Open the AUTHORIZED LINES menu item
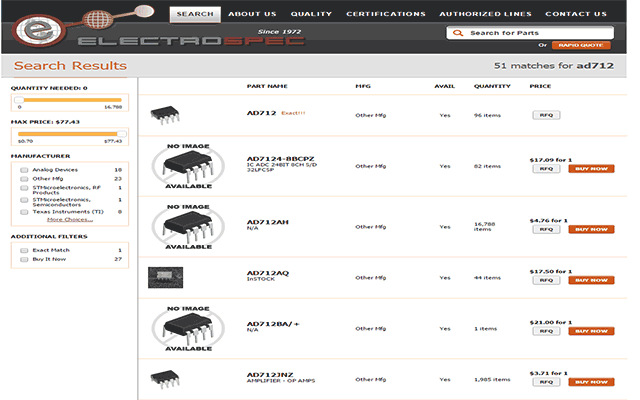This screenshot has width=640, height=400. [485, 14]
